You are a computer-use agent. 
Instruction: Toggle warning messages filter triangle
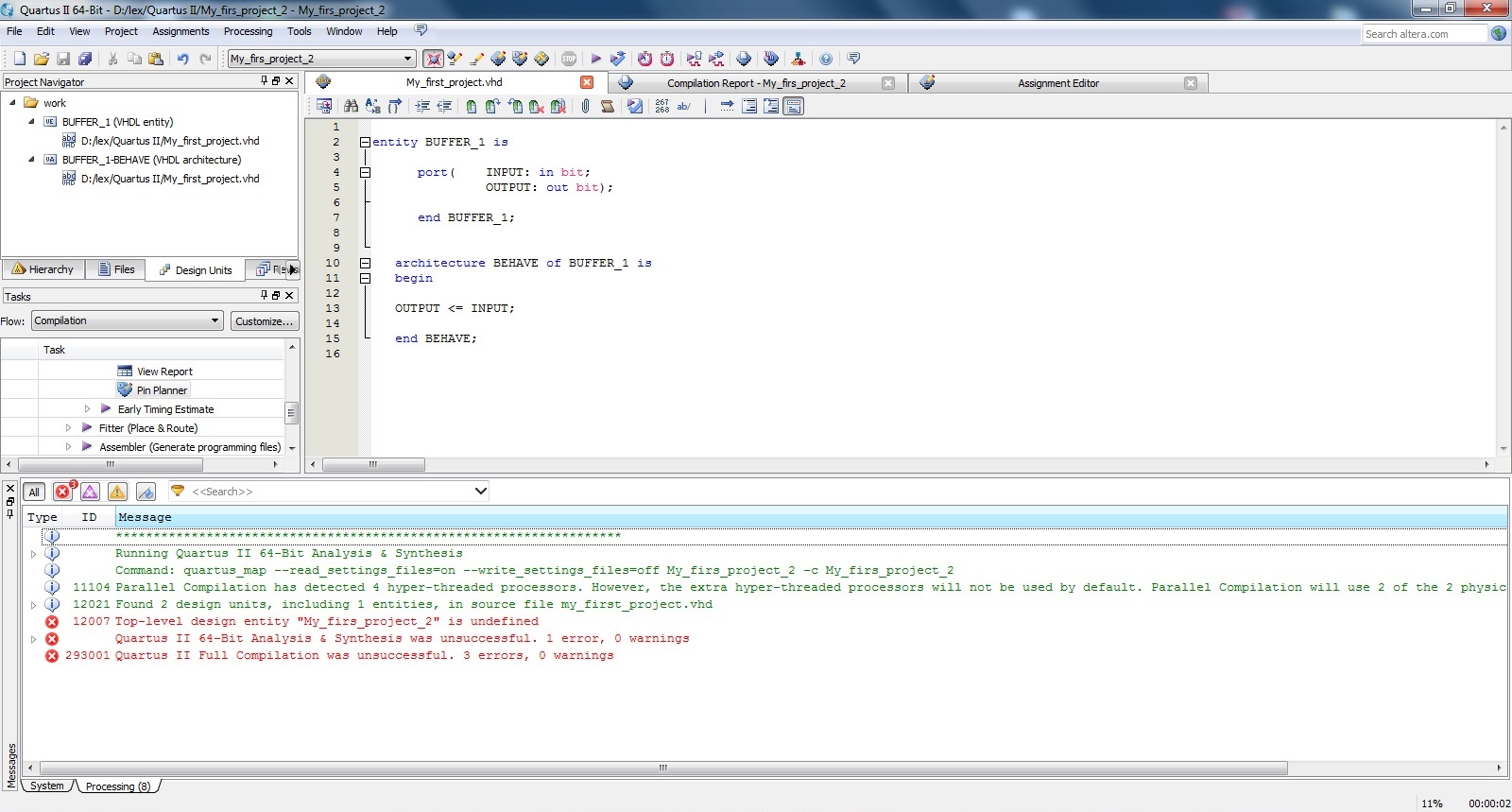(x=117, y=492)
